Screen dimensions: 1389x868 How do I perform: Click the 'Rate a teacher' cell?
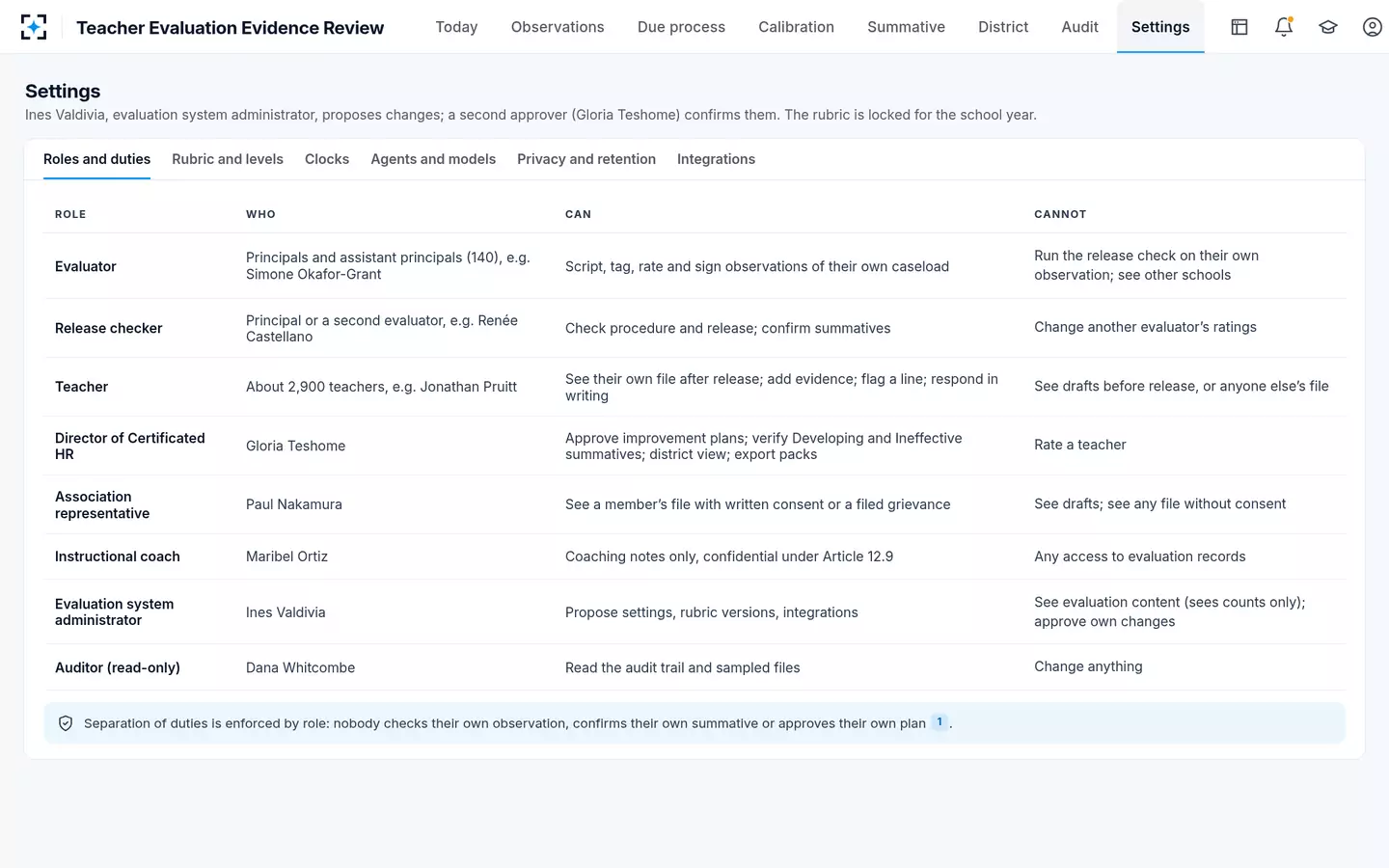click(1080, 445)
